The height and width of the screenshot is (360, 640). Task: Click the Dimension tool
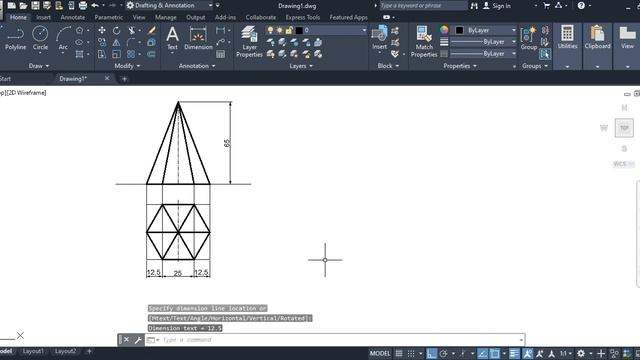tap(198, 38)
